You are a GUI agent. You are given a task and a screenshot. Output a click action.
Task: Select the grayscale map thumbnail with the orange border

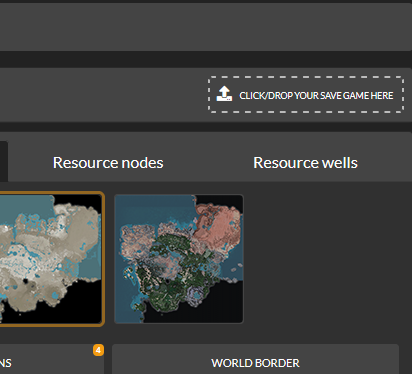tap(51, 259)
